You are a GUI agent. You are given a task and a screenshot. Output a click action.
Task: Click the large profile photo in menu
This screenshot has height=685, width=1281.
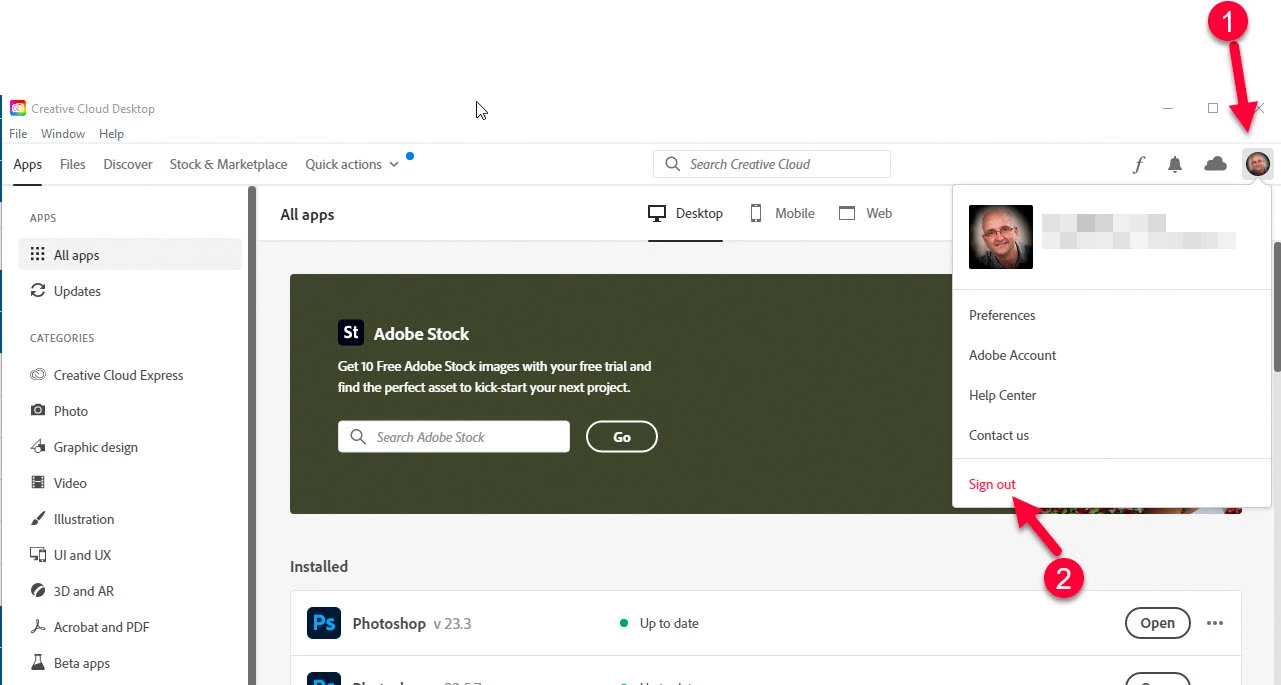1001,237
